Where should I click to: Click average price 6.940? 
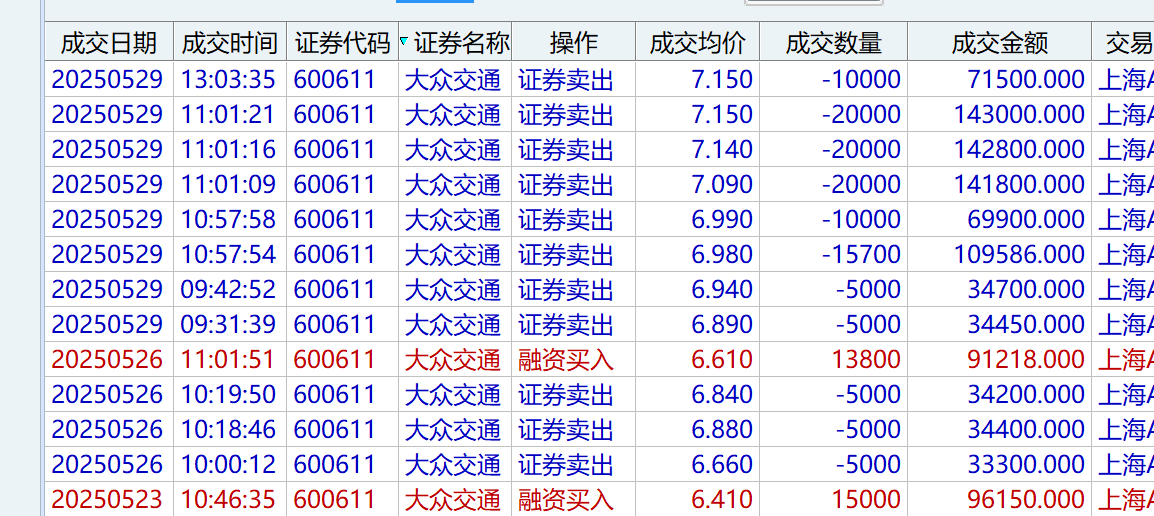(x=722, y=289)
